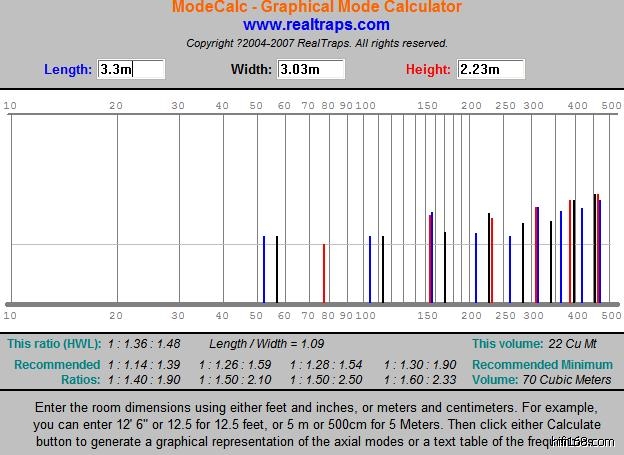Click the 100 label on top axis

click(x=365, y=105)
